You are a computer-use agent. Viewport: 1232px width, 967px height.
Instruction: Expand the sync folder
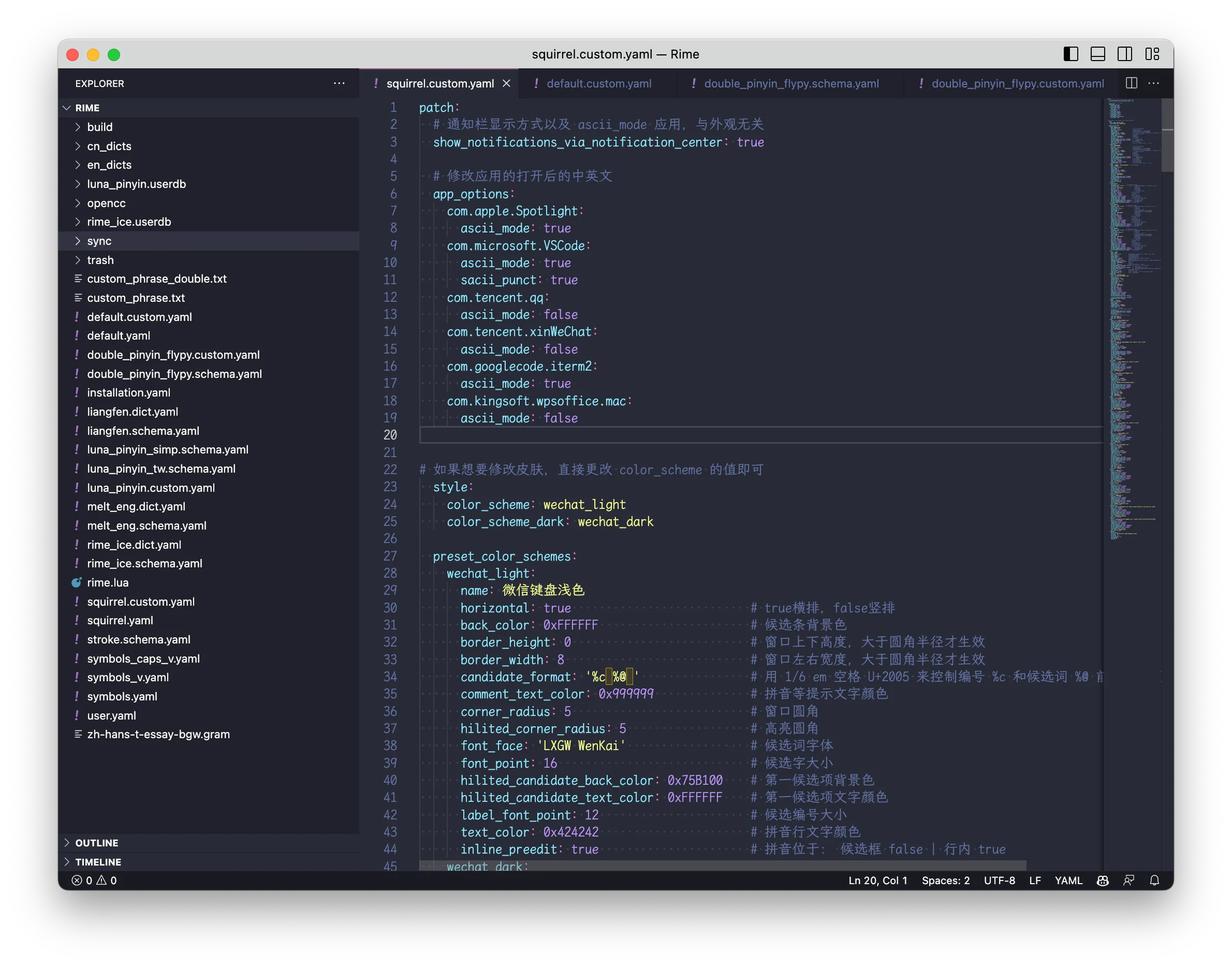[209, 241]
